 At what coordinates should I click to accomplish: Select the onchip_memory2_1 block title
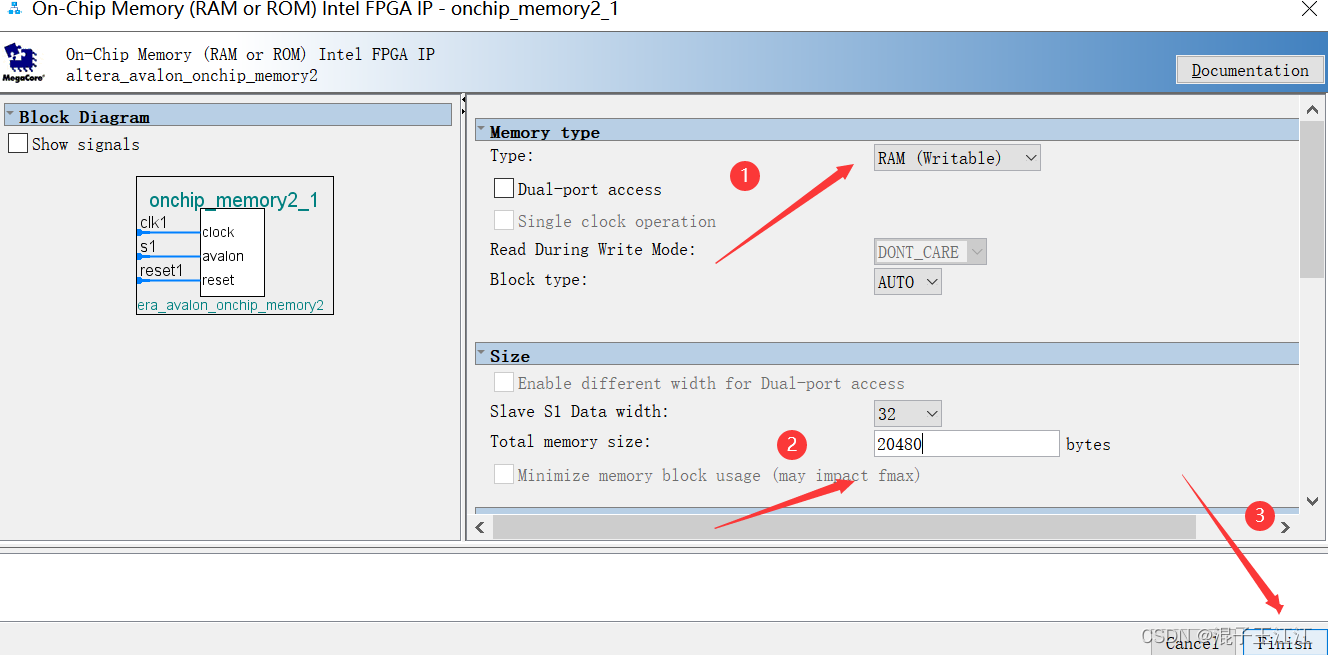234,200
